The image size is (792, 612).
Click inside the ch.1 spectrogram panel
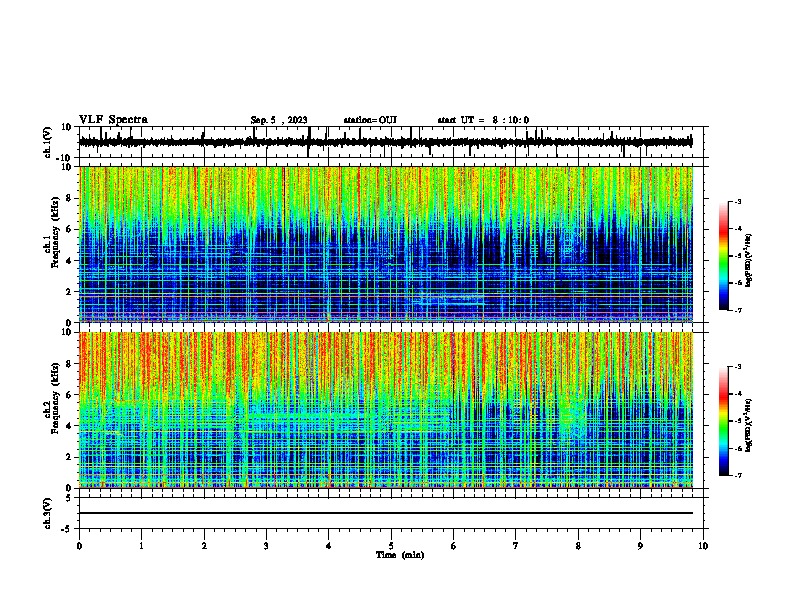click(386, 244)
